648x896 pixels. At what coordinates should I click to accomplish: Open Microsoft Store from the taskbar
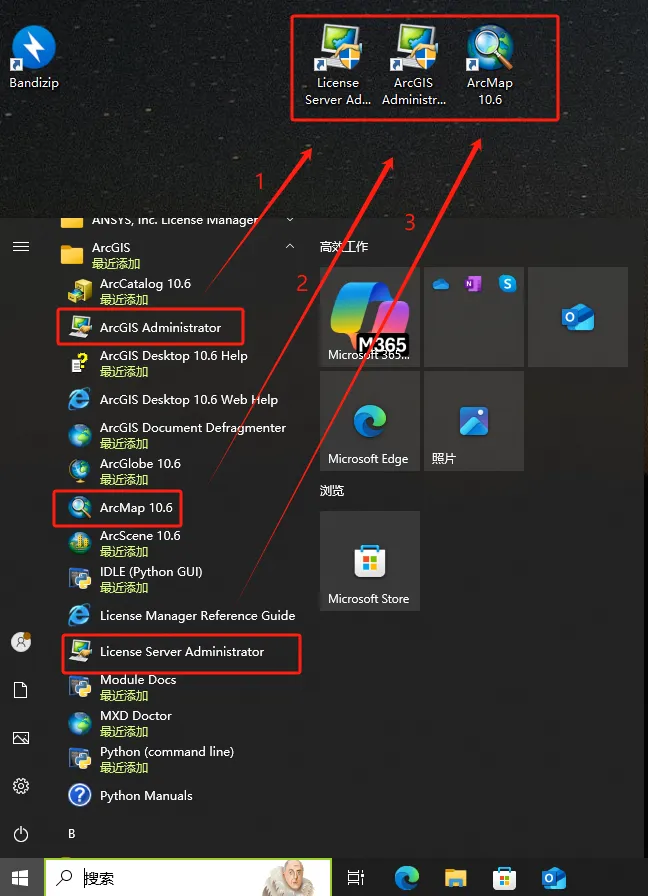pos(505,878)
